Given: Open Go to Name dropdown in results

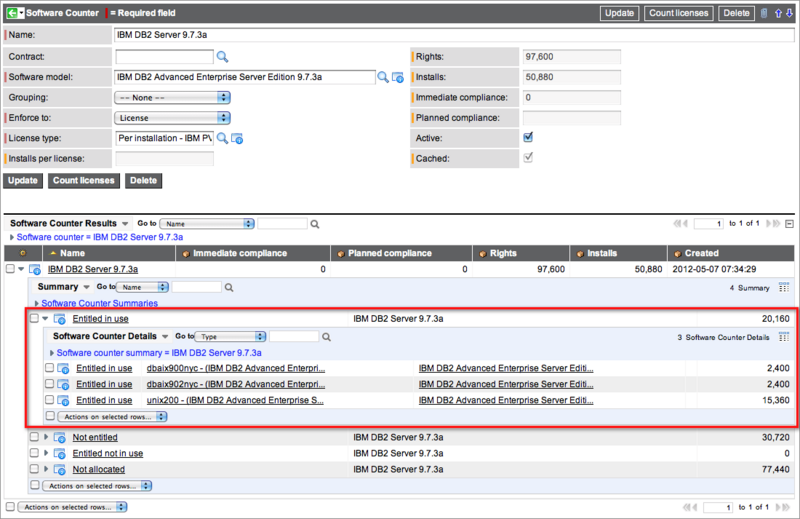Looking at the screenshot, I should tap(207, 224).
